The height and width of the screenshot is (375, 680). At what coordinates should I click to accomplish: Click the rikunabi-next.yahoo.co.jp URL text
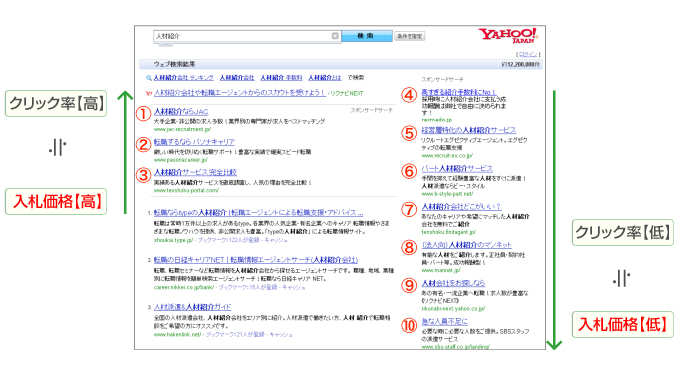pyautogui.click(x=453, y=309)
